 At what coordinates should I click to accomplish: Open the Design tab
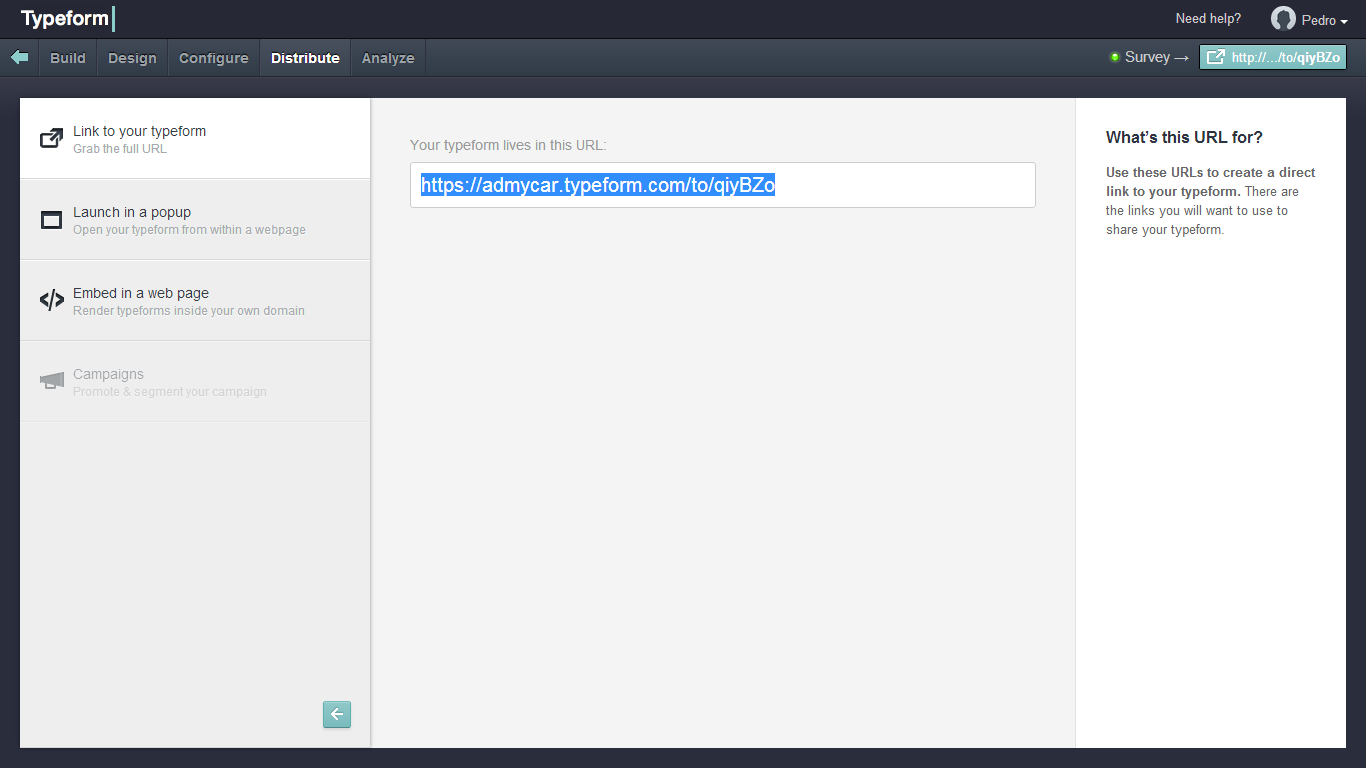point(132,58)
